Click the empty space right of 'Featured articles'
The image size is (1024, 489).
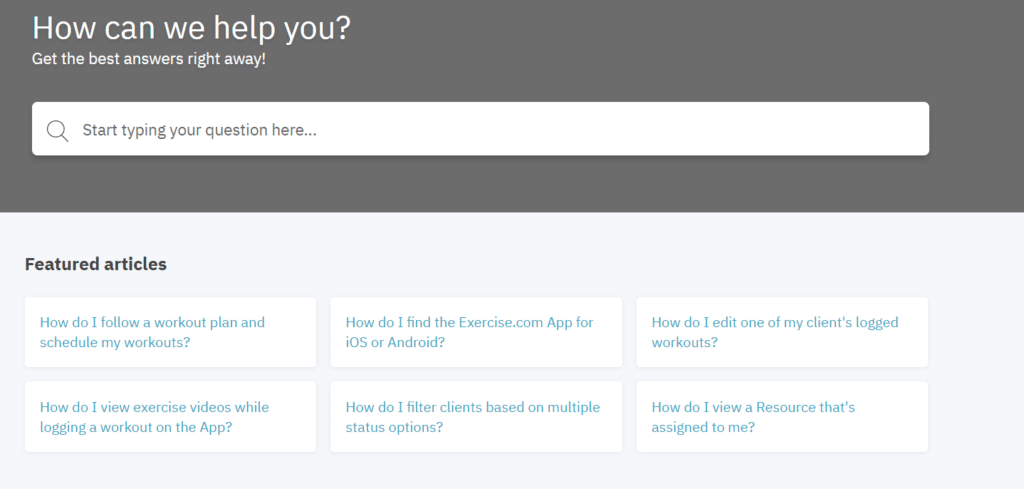600,264
